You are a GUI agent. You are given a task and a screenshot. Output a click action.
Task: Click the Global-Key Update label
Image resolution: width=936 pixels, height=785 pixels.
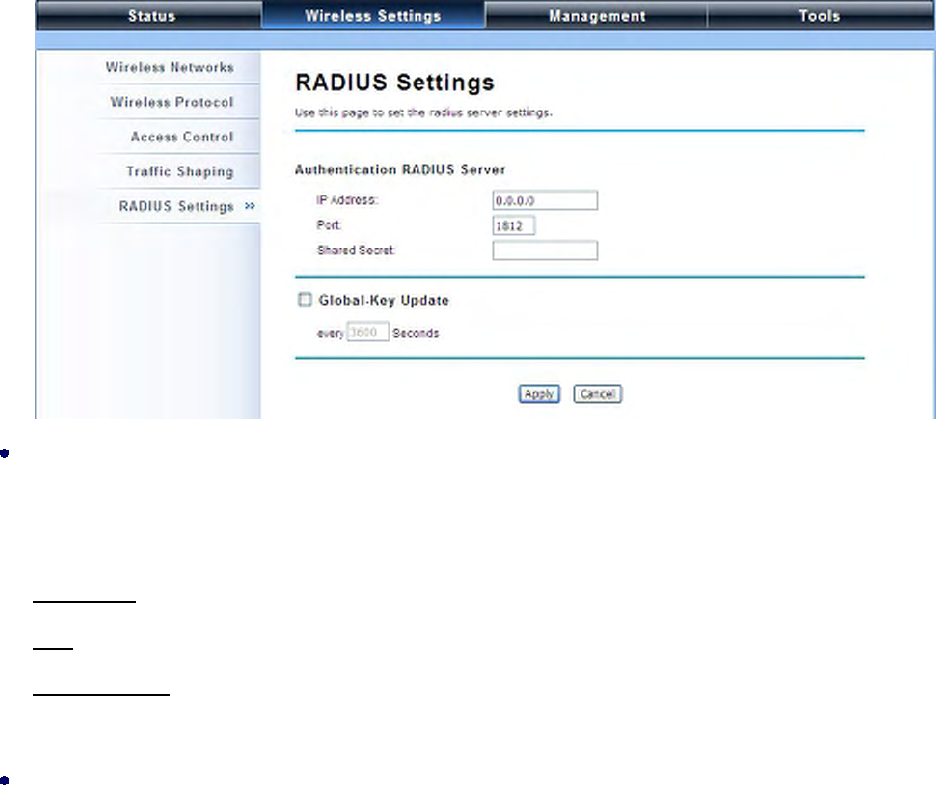[x=383, y=300]
